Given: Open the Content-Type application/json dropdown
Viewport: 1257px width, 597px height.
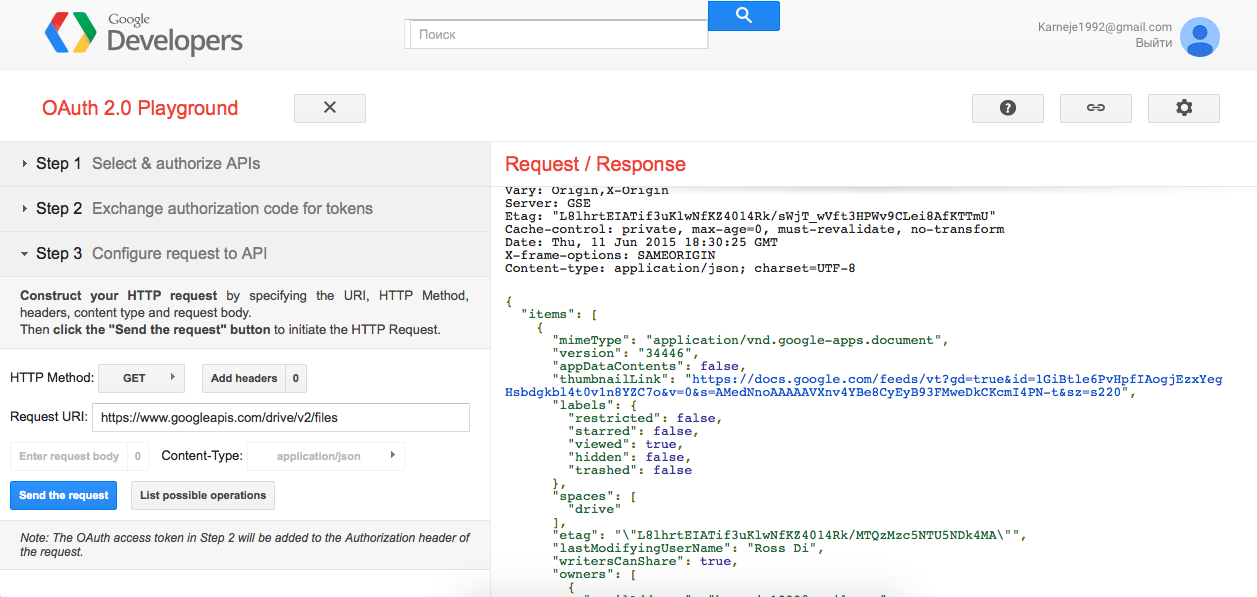Looking at the screenshot, I should [326, 456].
